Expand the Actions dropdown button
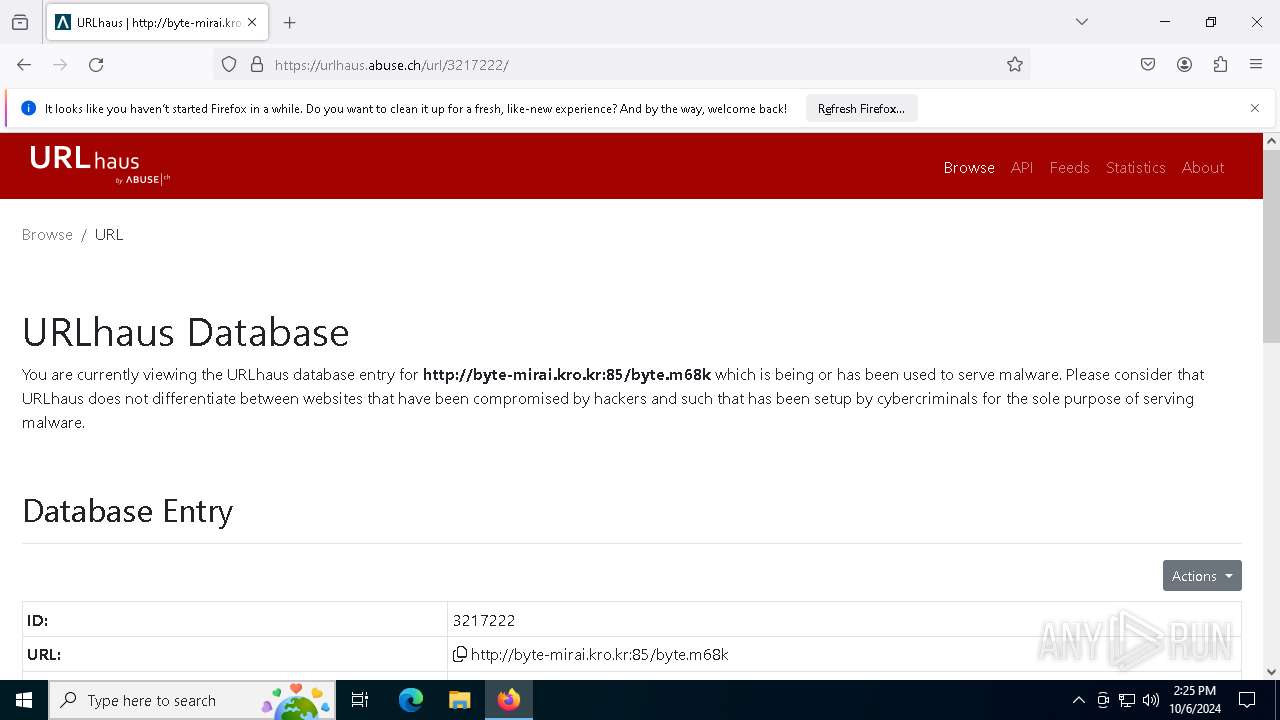The width and height of the screenshot is (1280, 720). (1202, 576)
